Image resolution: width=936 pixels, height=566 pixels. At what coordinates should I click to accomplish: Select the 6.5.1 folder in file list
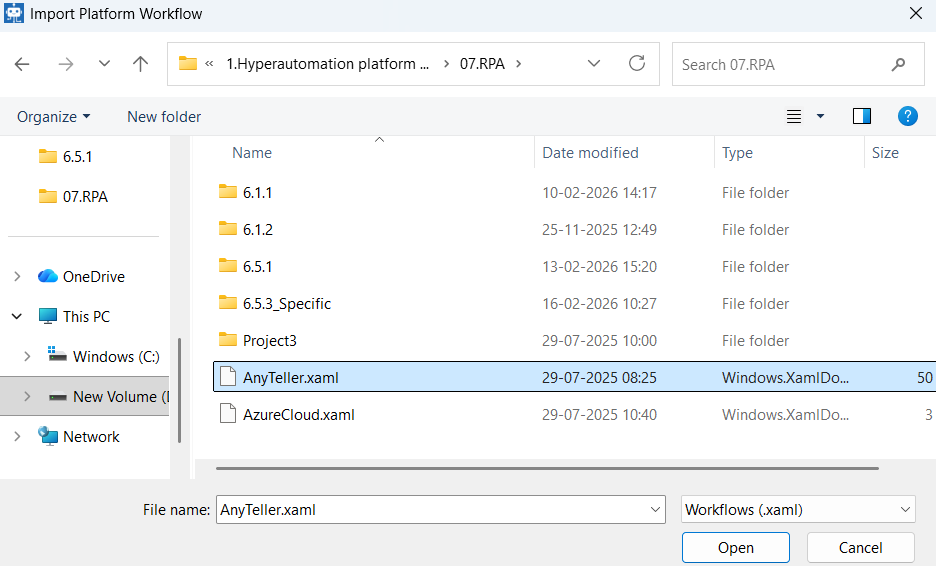click(x=574, y=267)
